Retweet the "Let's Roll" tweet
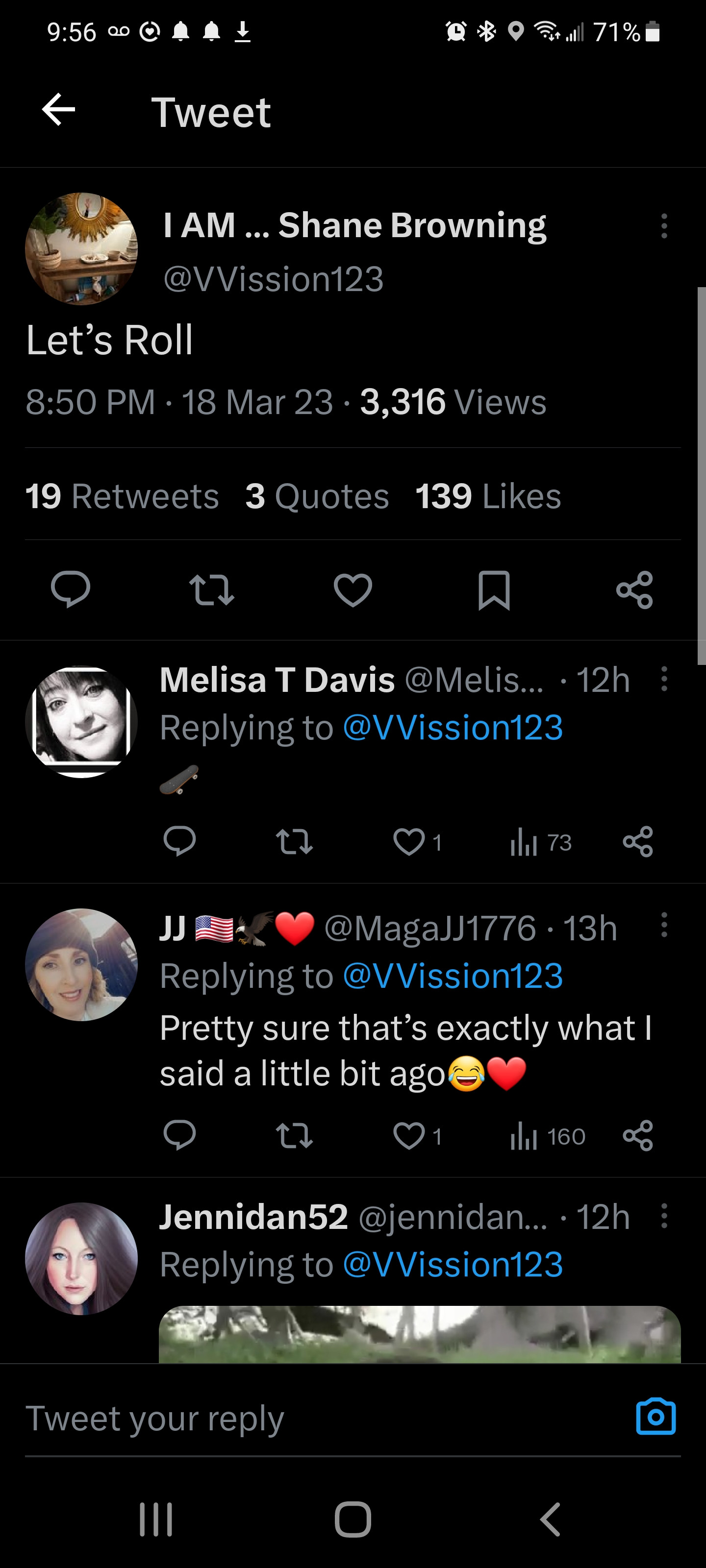 click(x=211, y=589)
